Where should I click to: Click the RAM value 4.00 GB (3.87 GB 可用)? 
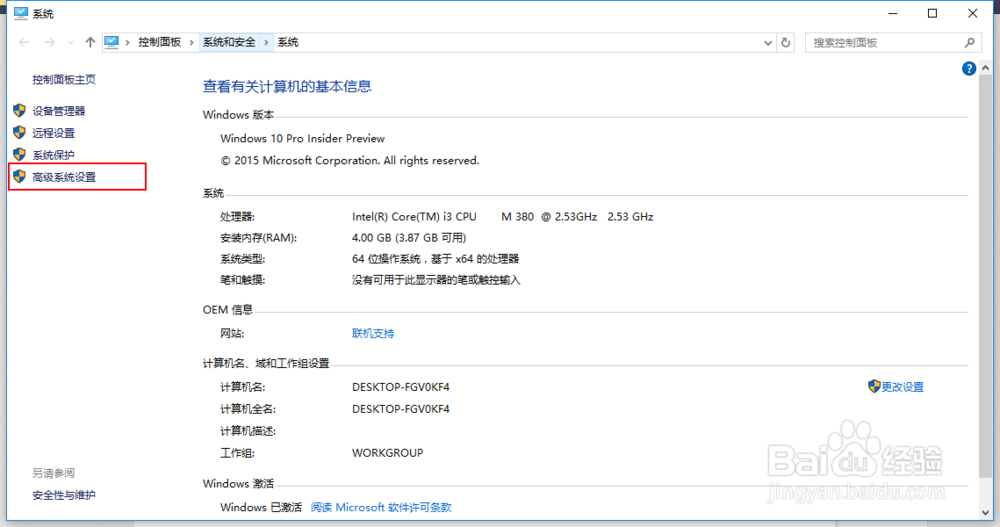(x=409, y=238)
